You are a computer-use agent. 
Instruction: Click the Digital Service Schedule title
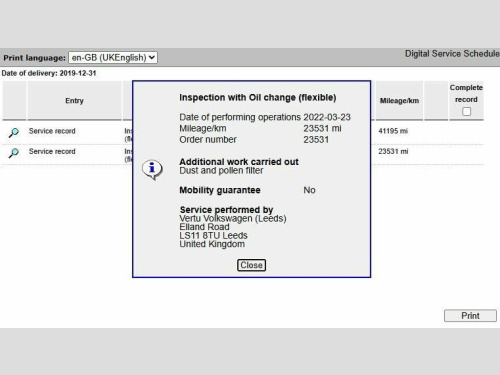tap(452, 54)
